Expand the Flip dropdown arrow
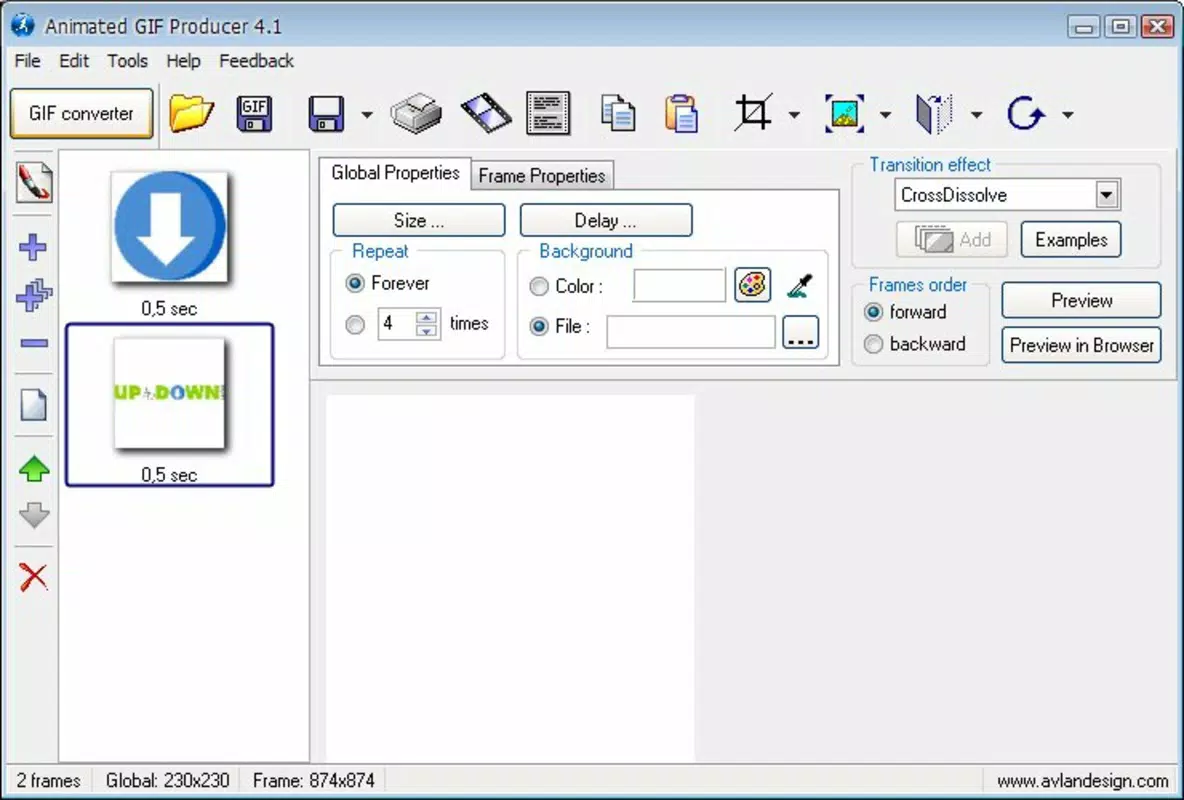1184x800 pixels. pos(976,115)
